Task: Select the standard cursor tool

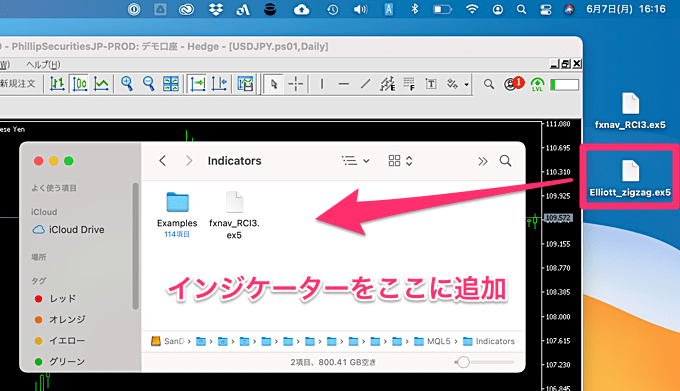Action: point(274,84)
